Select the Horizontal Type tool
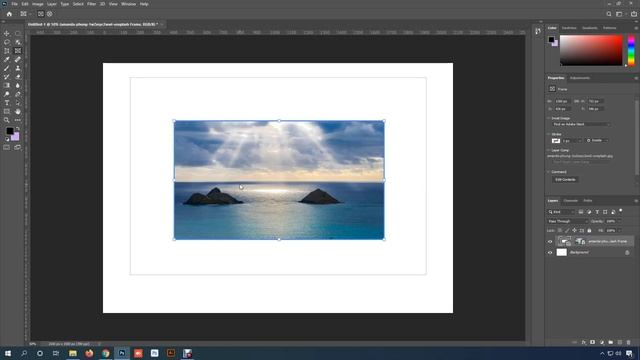 point(7,103)
